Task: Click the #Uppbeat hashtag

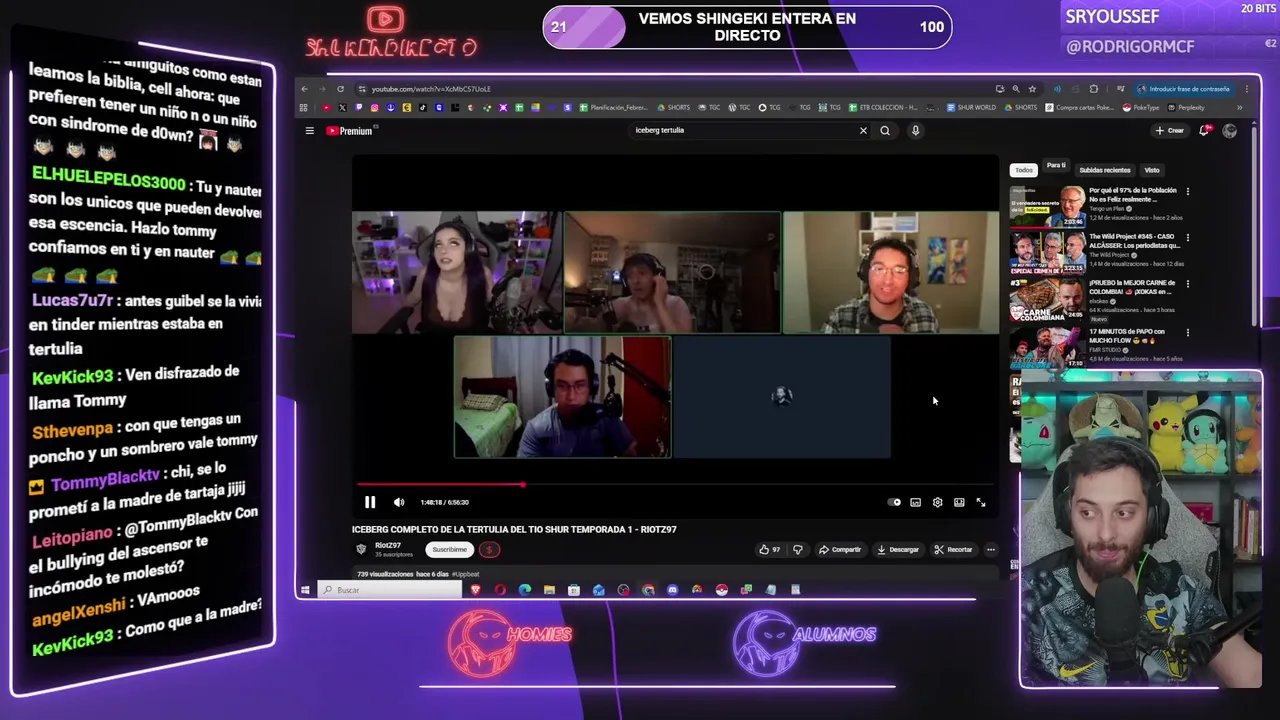Action: 466,574
